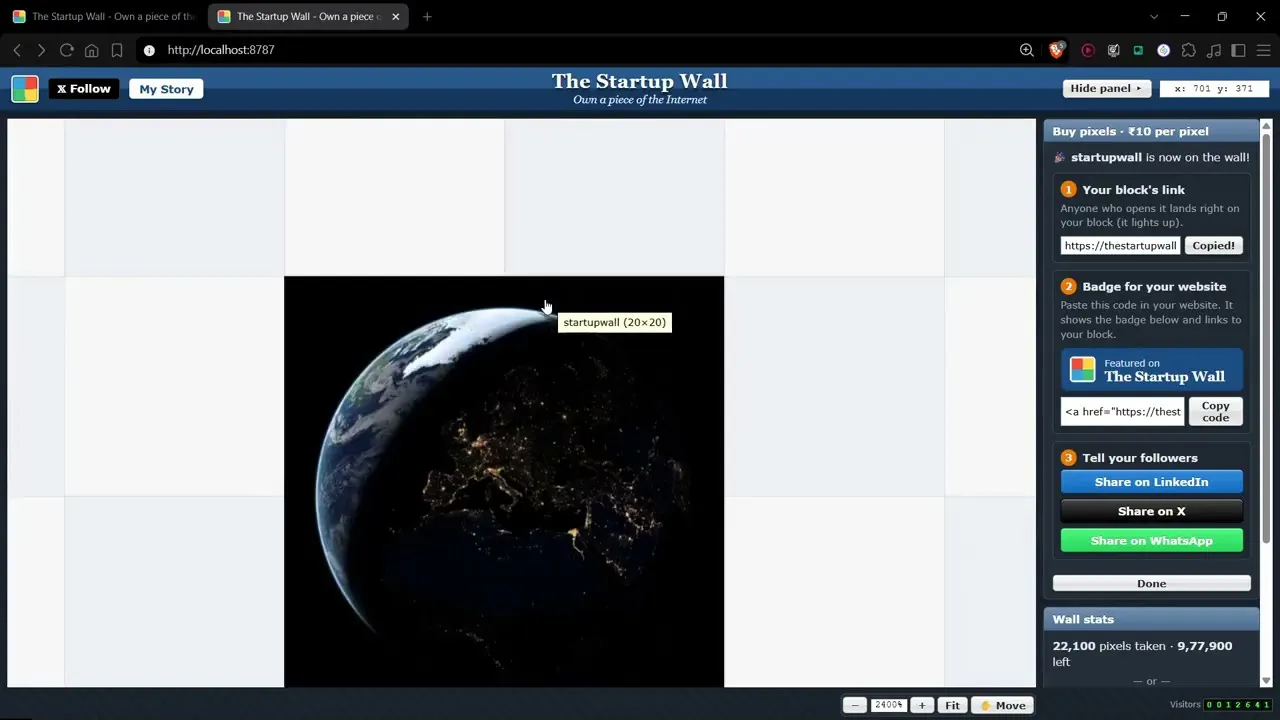Click the browser back arrow

tap(17, 50)
